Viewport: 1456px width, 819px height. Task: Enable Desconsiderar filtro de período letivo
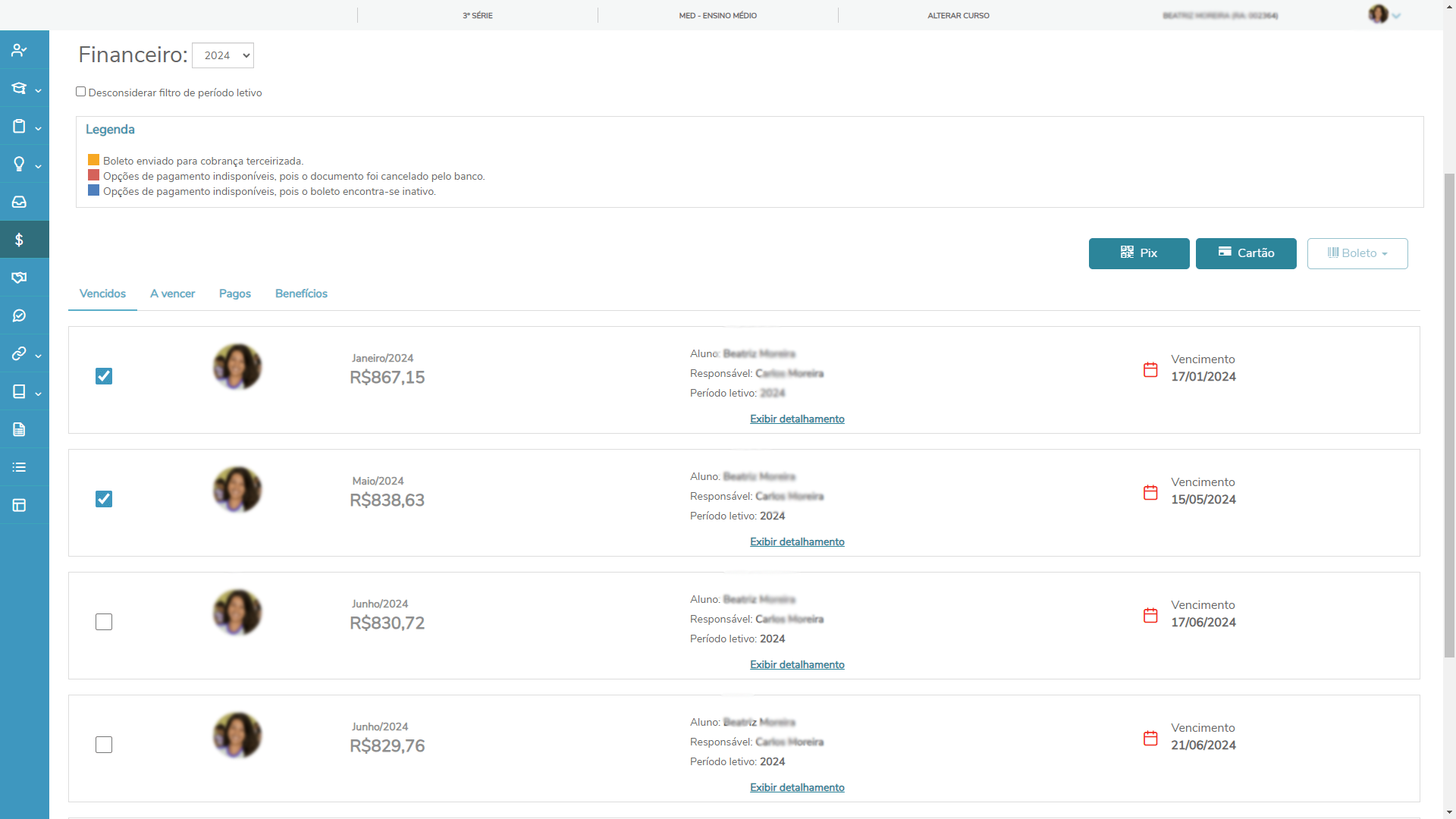coord(80,92)
